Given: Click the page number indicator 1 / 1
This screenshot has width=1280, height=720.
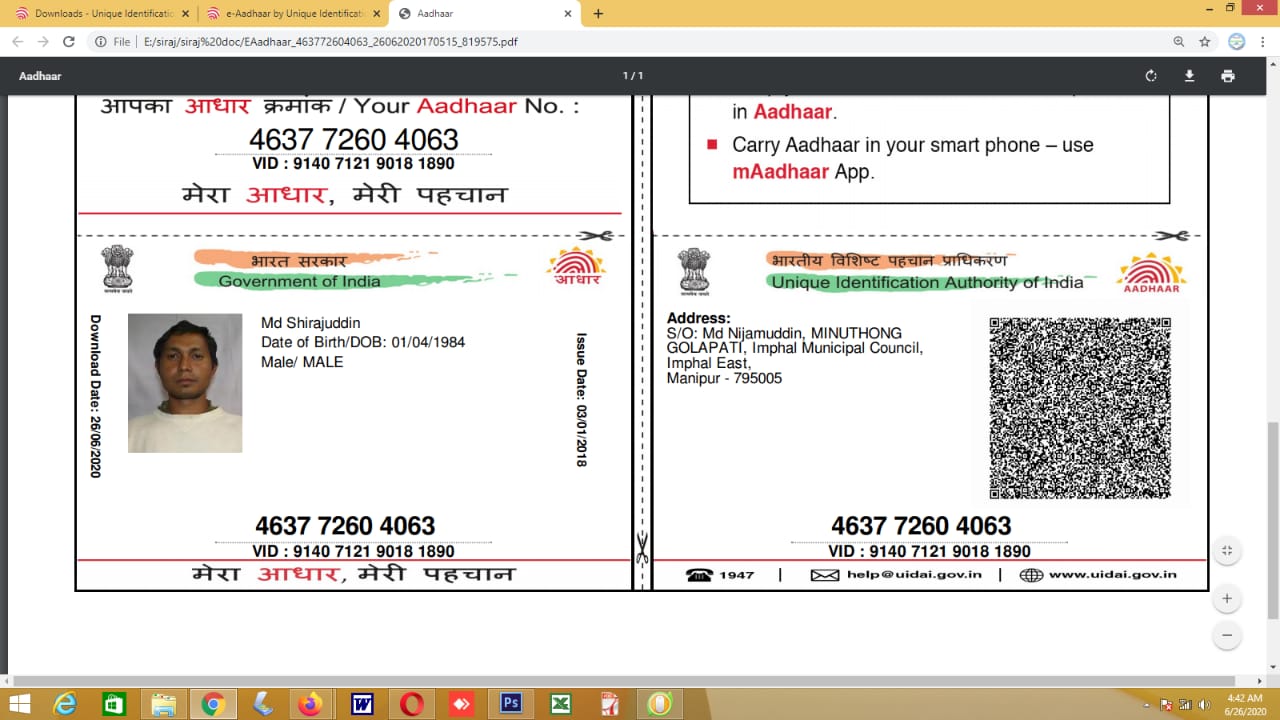Looking at the screenshot, I should click(x=633, y=76).
